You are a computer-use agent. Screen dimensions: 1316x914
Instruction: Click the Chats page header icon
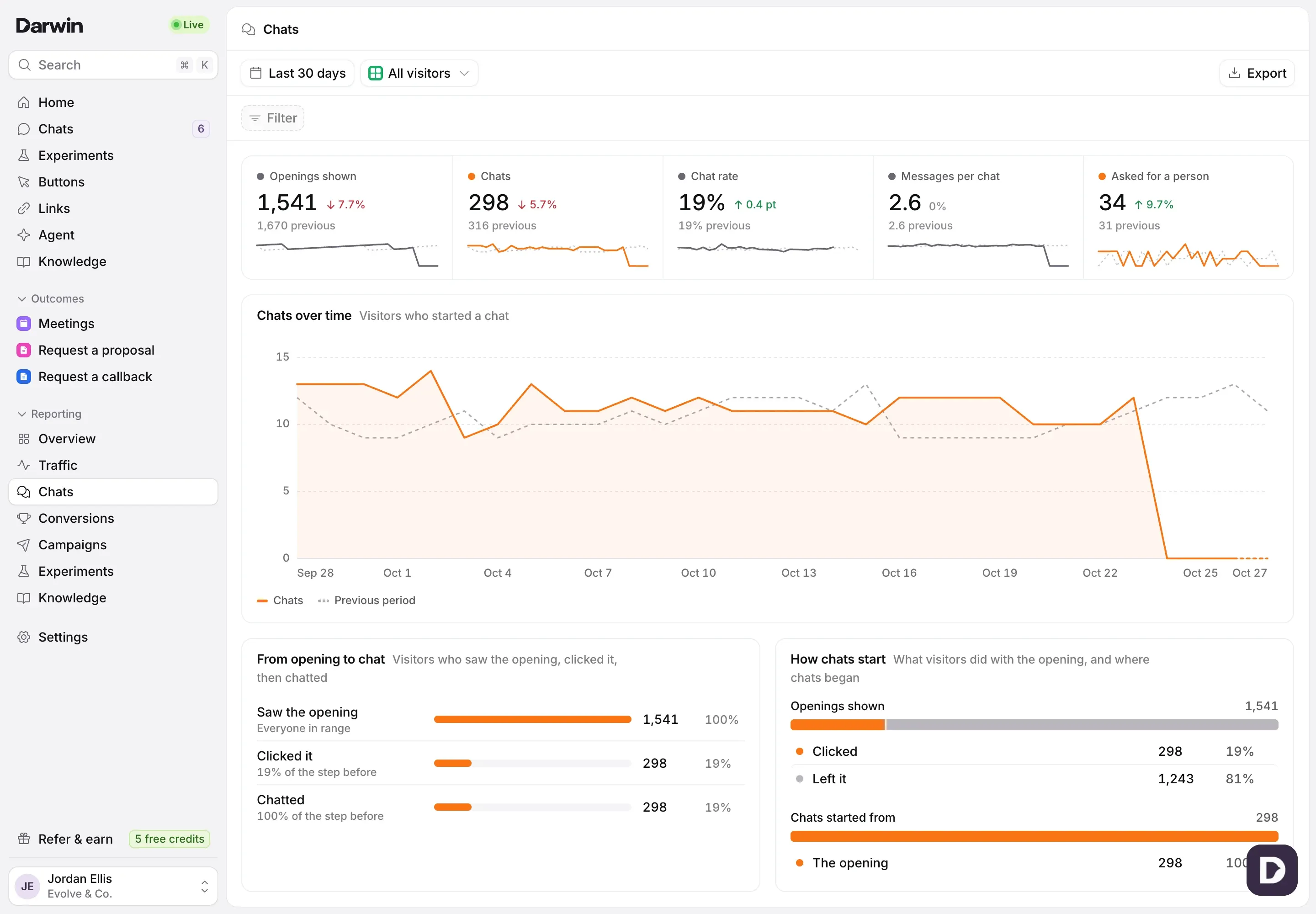pos(249,29)
